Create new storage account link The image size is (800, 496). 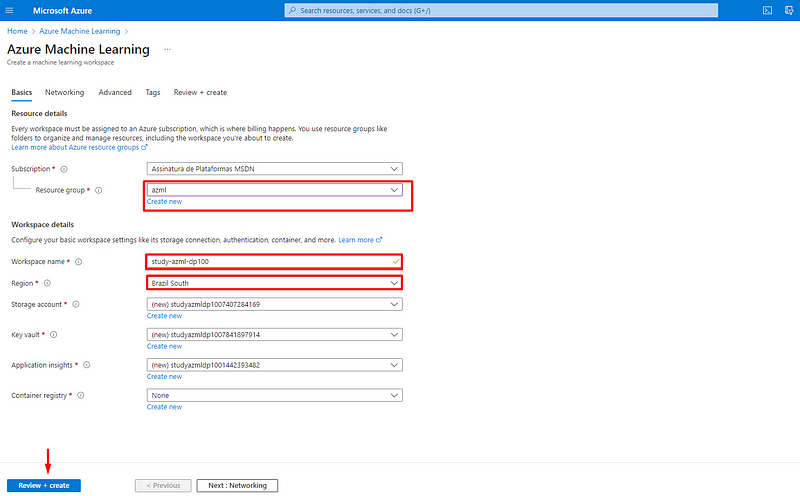[x=164, y=316]
